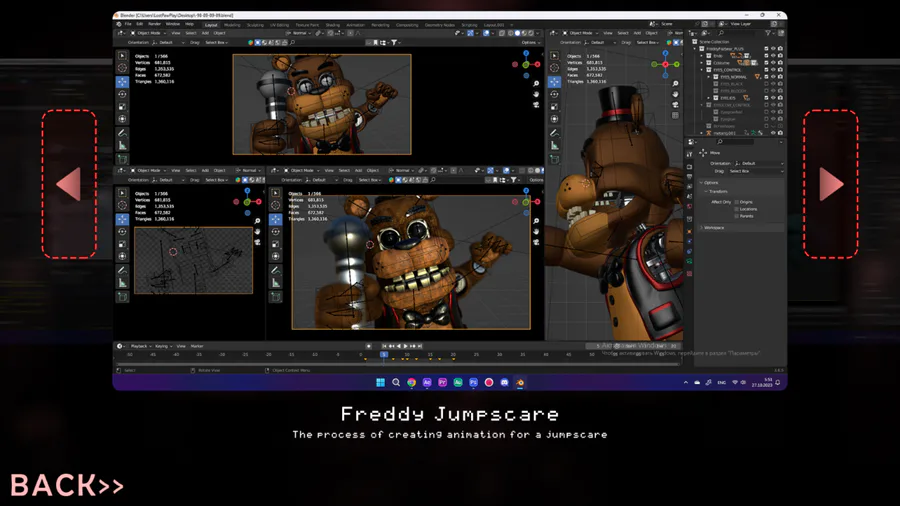This screenshot has height=506, width=900.
Task: Select the Transform tool in the right viewport
Action: tap(554, 119)
